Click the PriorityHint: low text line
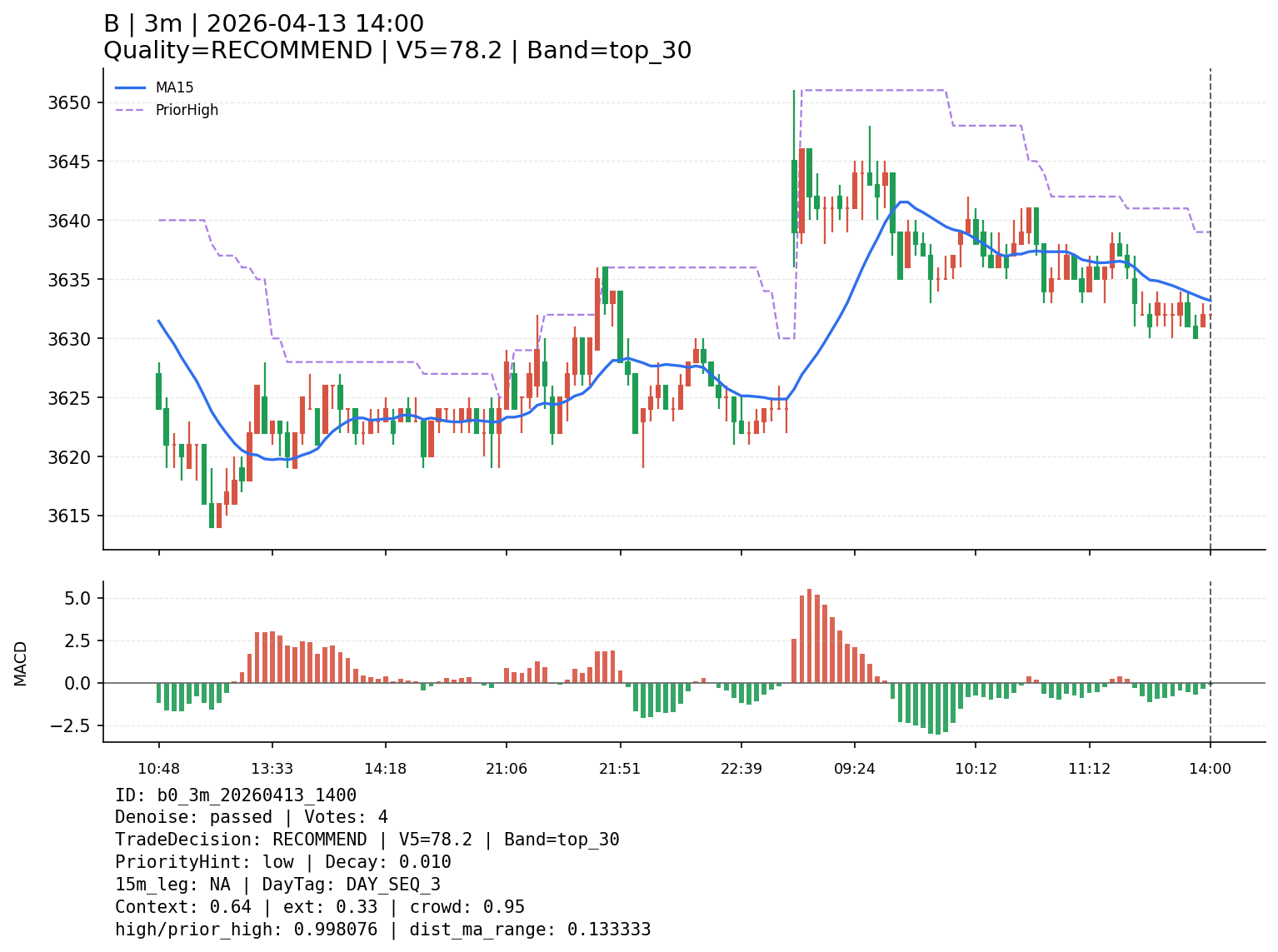Screen dimensions: 1278x952 tap(282, 862)
